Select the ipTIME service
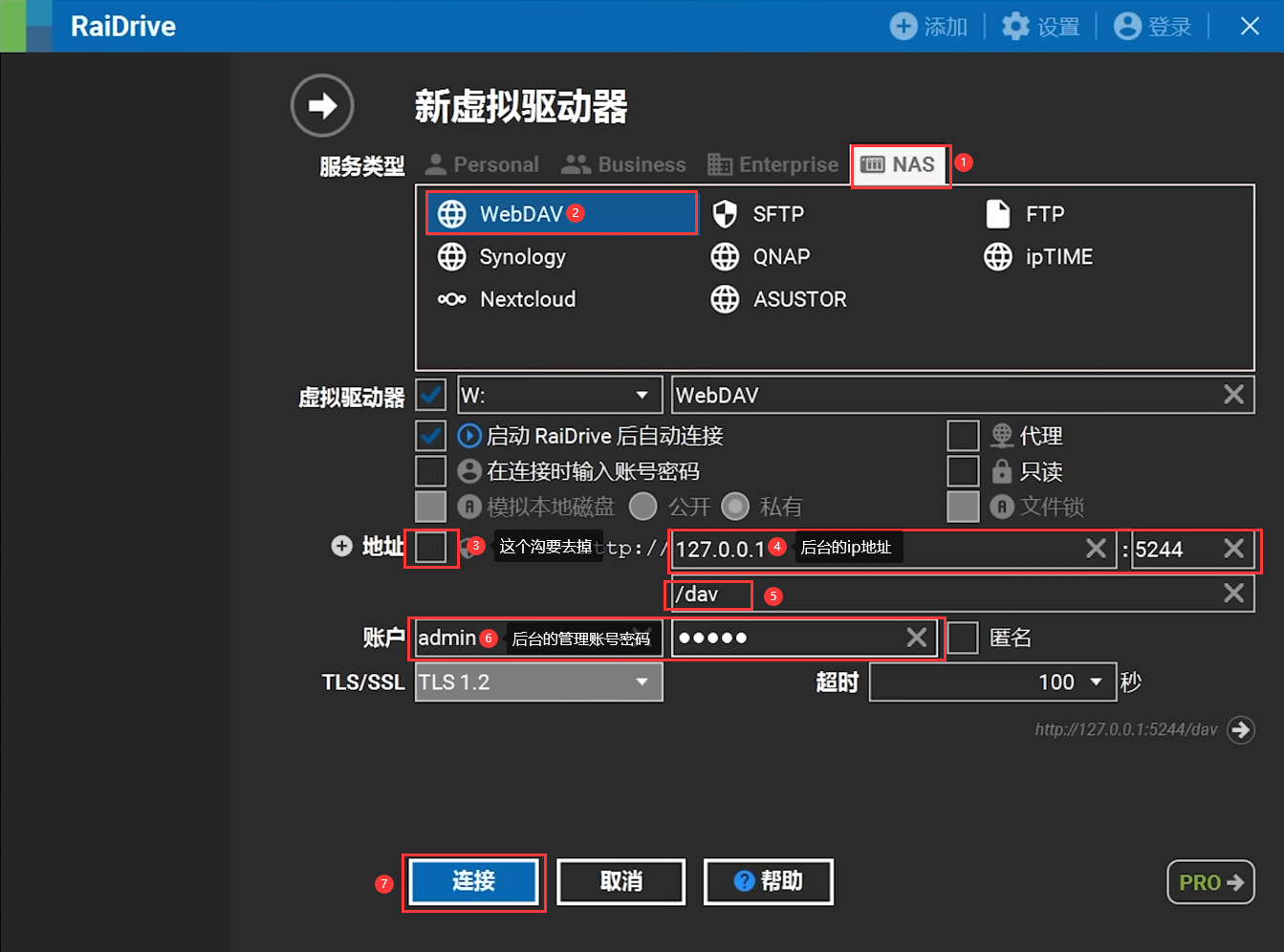Image resolution: width=1284 pixels, height=952 pixels. click(x=1038, y=256)
